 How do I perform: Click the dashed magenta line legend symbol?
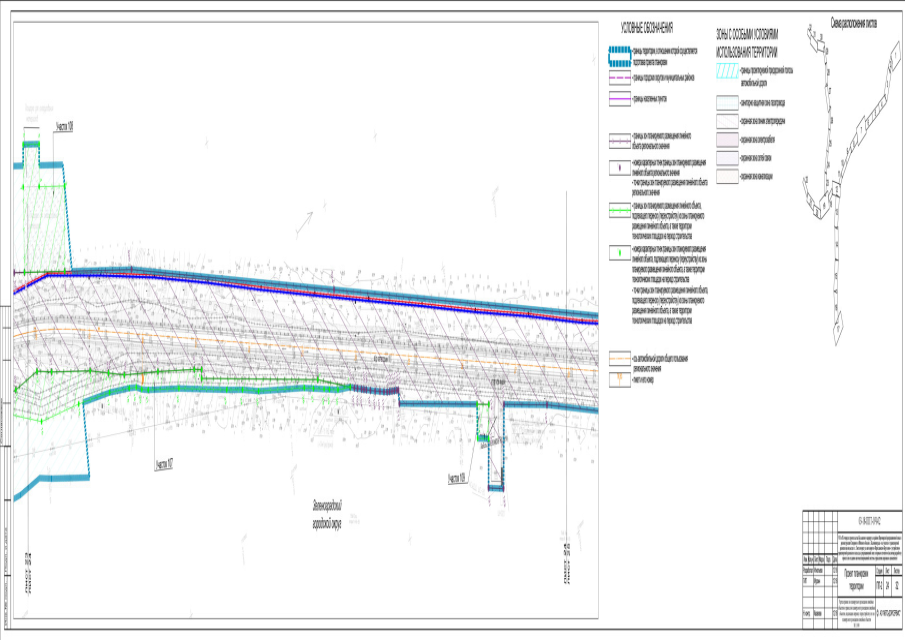(618, 76)
